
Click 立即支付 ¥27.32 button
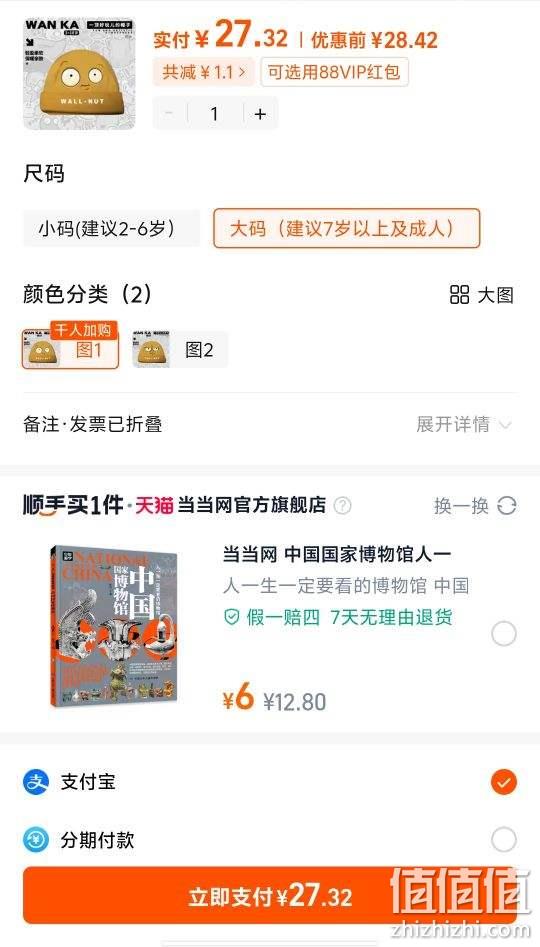coord(270,896)
